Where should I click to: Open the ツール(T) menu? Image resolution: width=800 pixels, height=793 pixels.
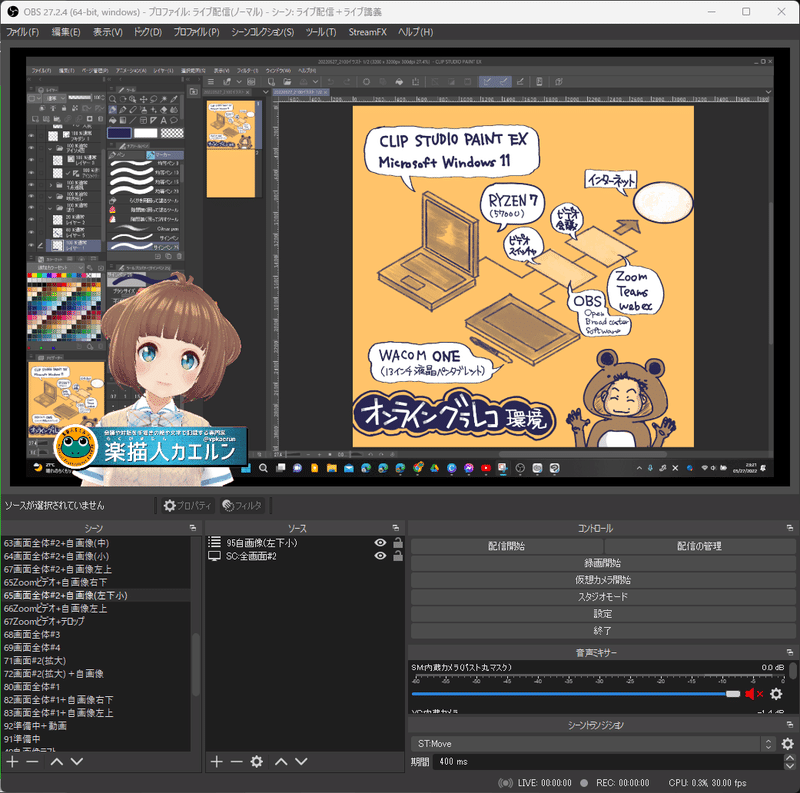click(321, 32)
